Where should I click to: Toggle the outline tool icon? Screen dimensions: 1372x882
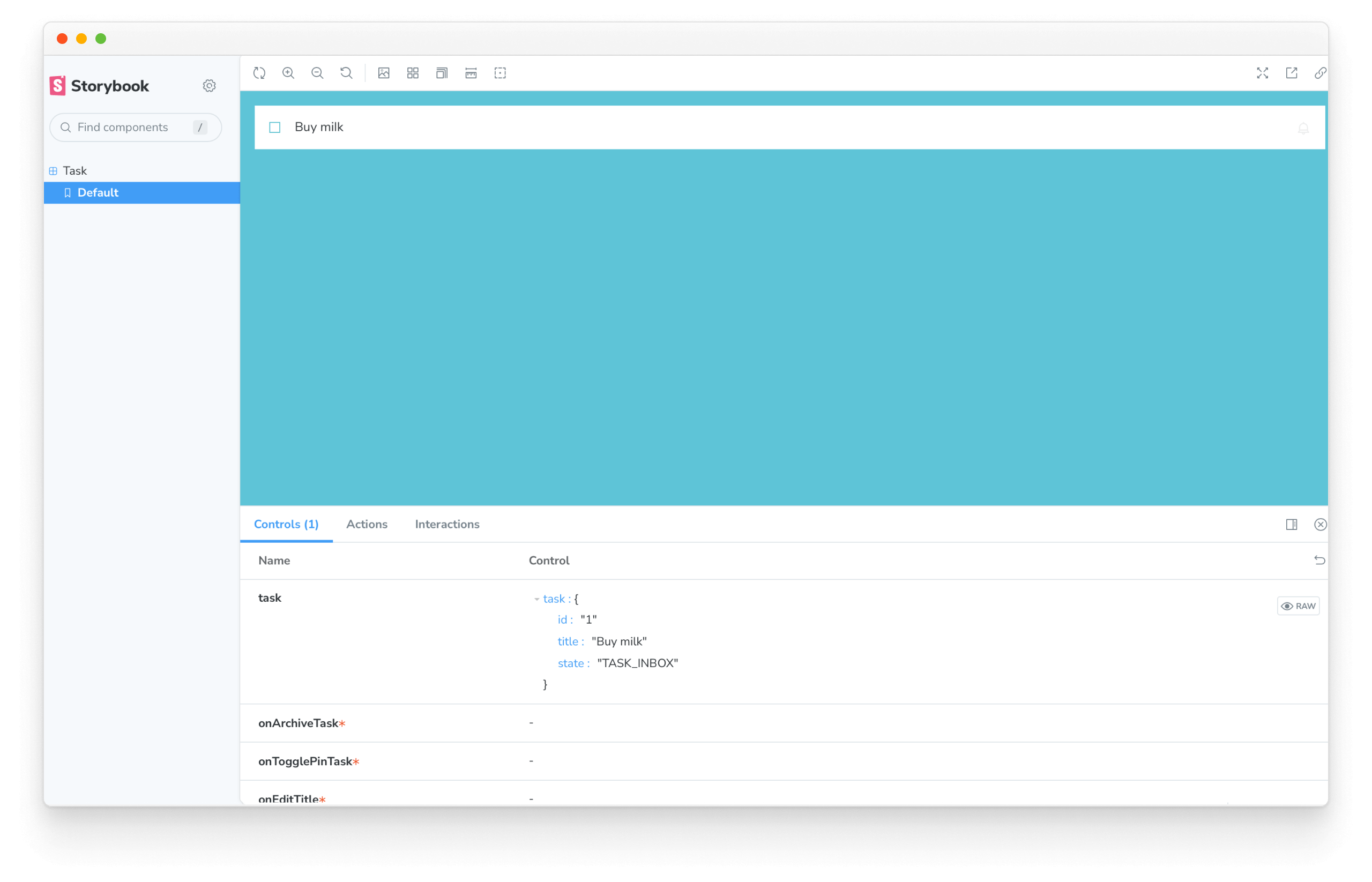(500, 73)
